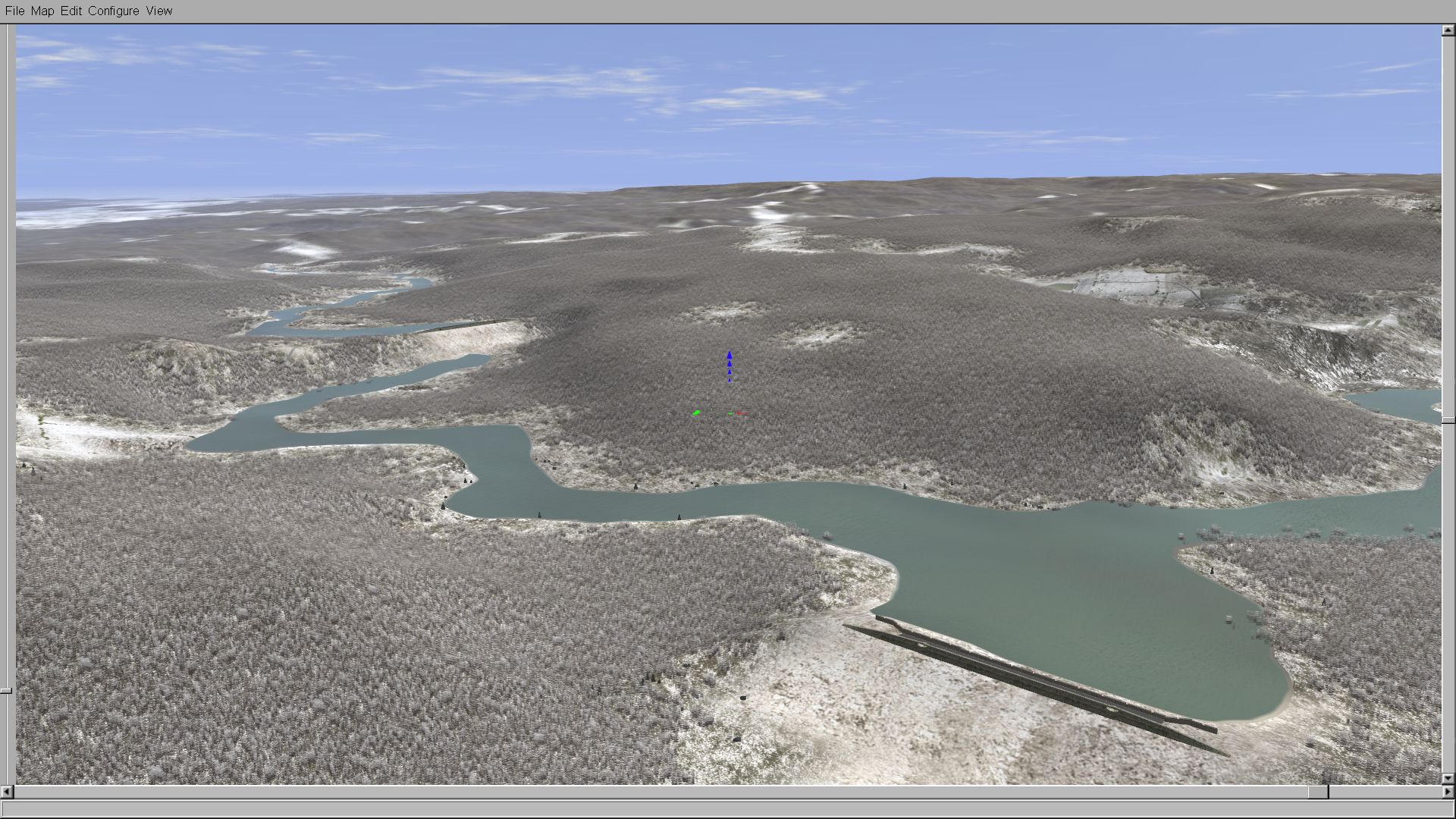Open the Configure menu
Viewport: 1456px width, 819px height.
[114, 11]
